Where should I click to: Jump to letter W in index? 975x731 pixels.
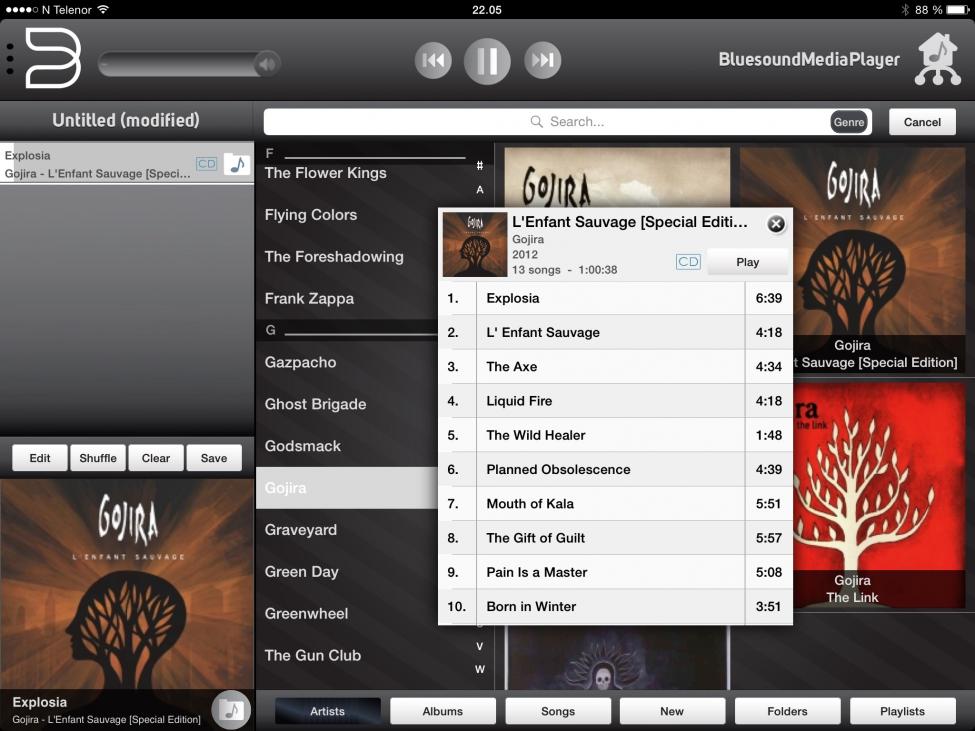(480, 669)
